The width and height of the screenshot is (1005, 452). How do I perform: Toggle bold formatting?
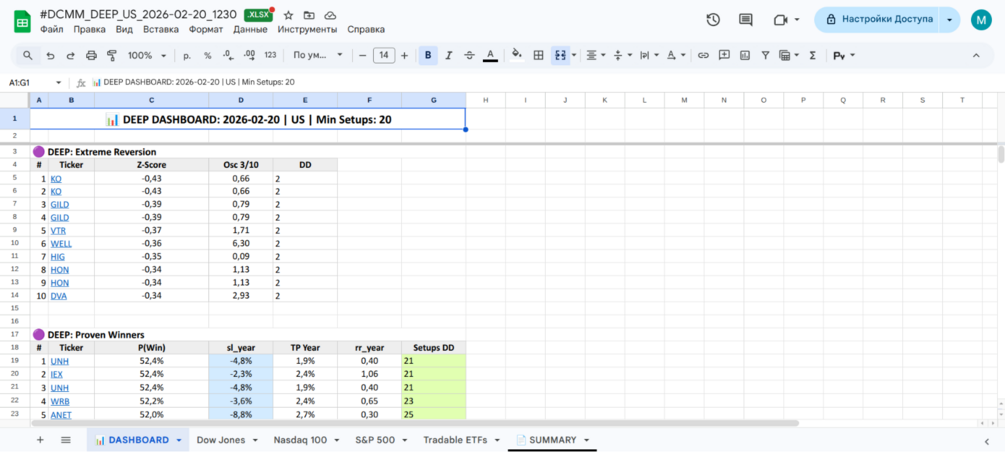pyautogui.click(x=428, y=56)
